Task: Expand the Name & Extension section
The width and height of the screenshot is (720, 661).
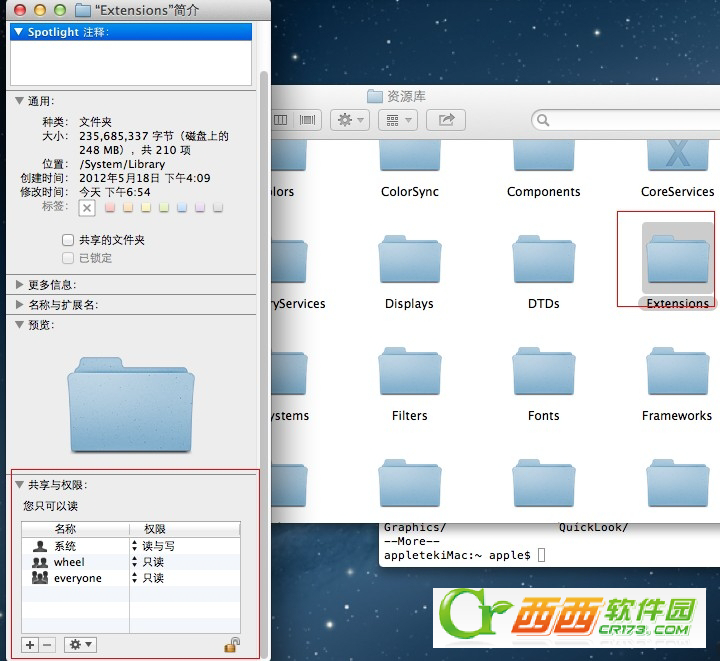Action: (x=19, y=304)
